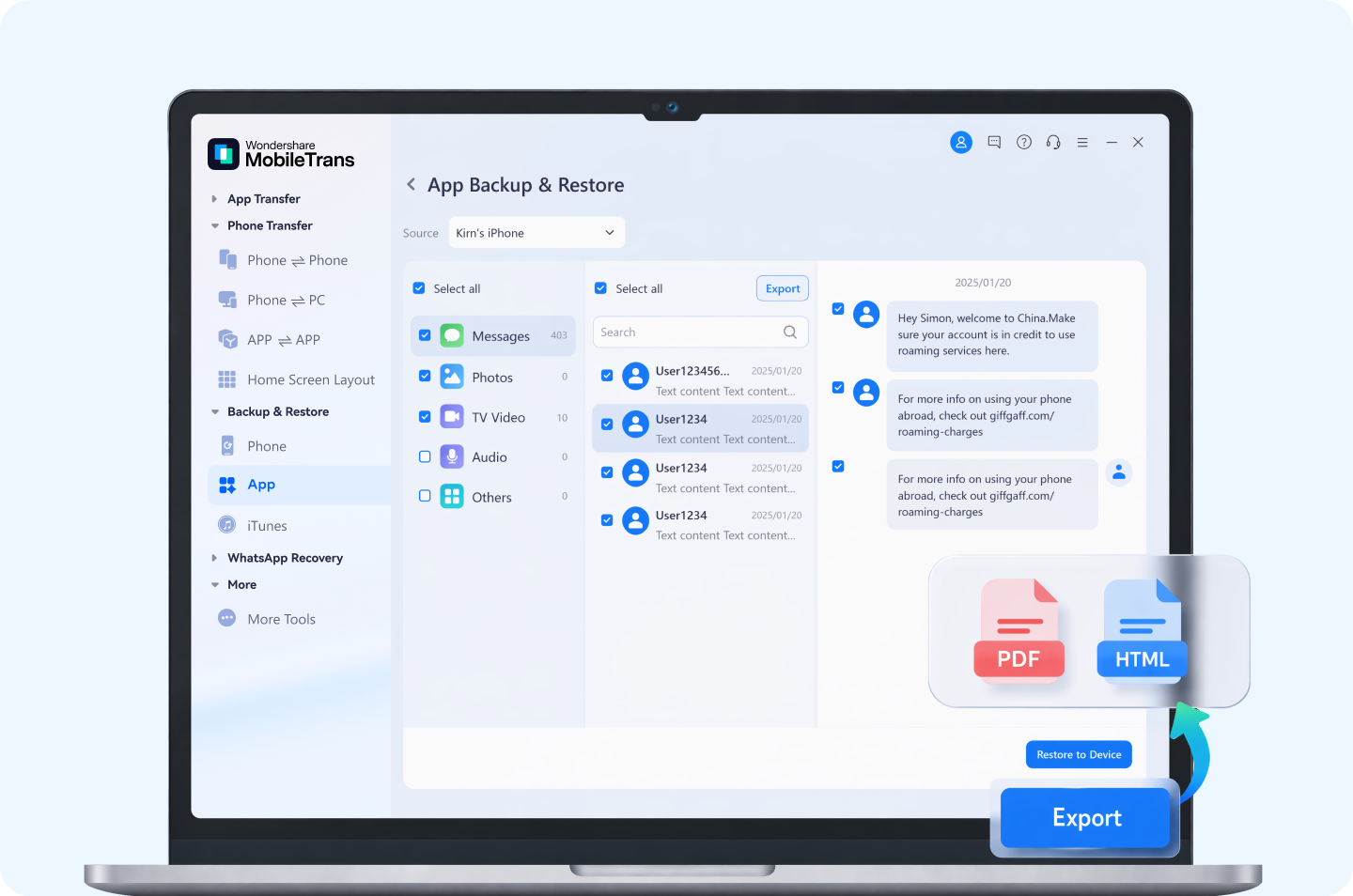Viewport: 1353px width, 896px height.
Task: Click the 2025/01/20 date header in the chat
Action: [x=983, y=283]
